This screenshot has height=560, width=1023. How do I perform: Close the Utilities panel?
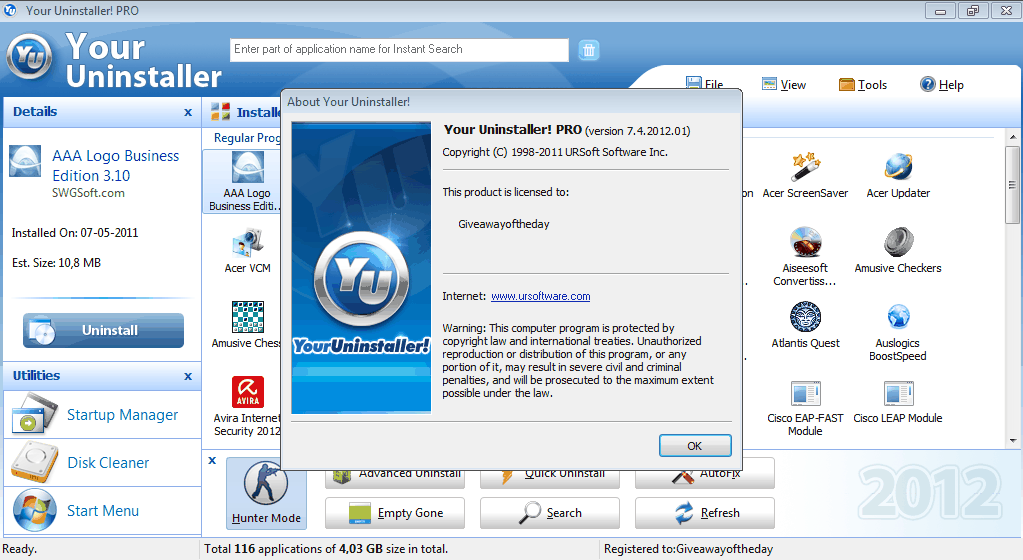188,376
